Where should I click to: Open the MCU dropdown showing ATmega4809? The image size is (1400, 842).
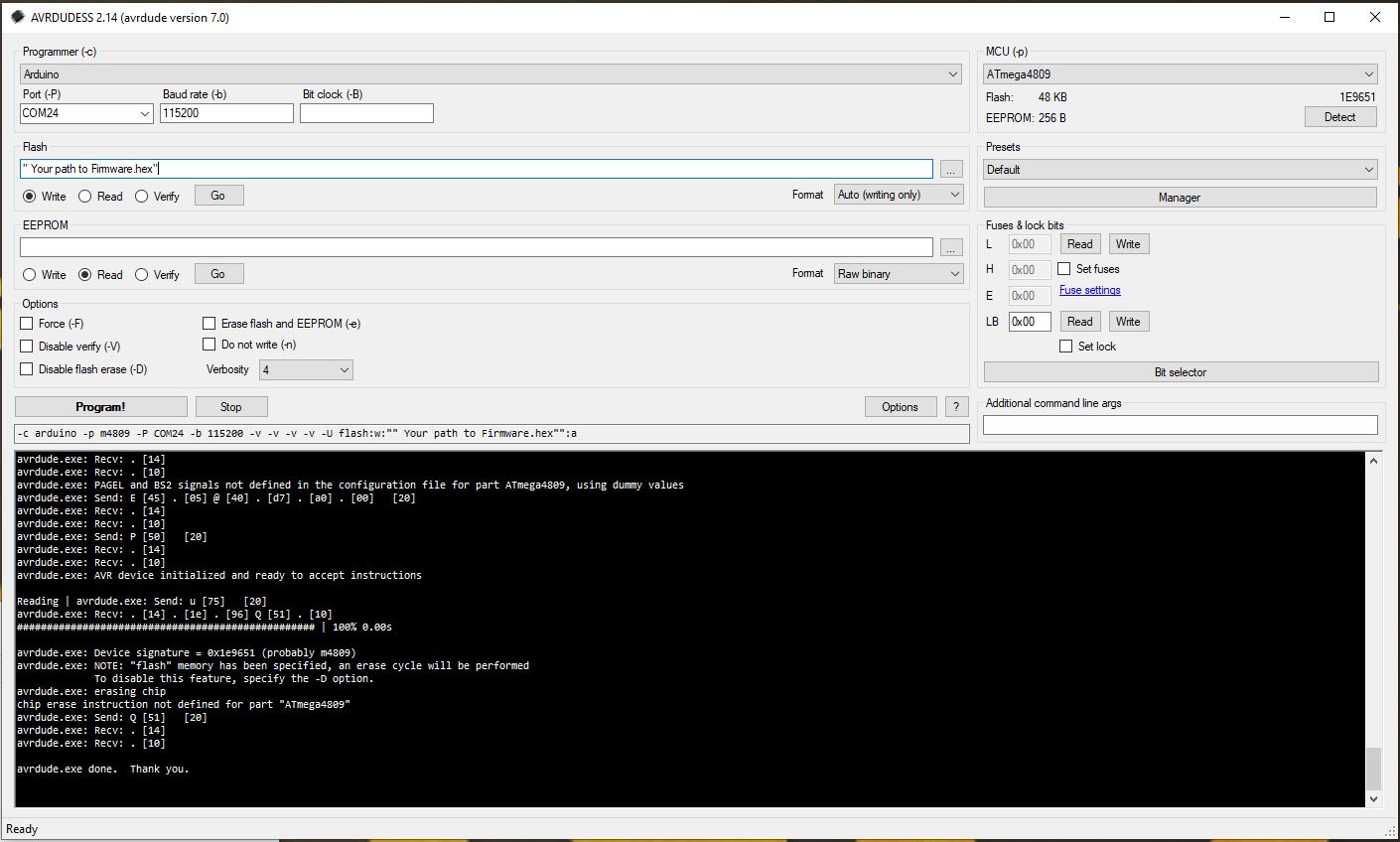tap(1181, 74)
